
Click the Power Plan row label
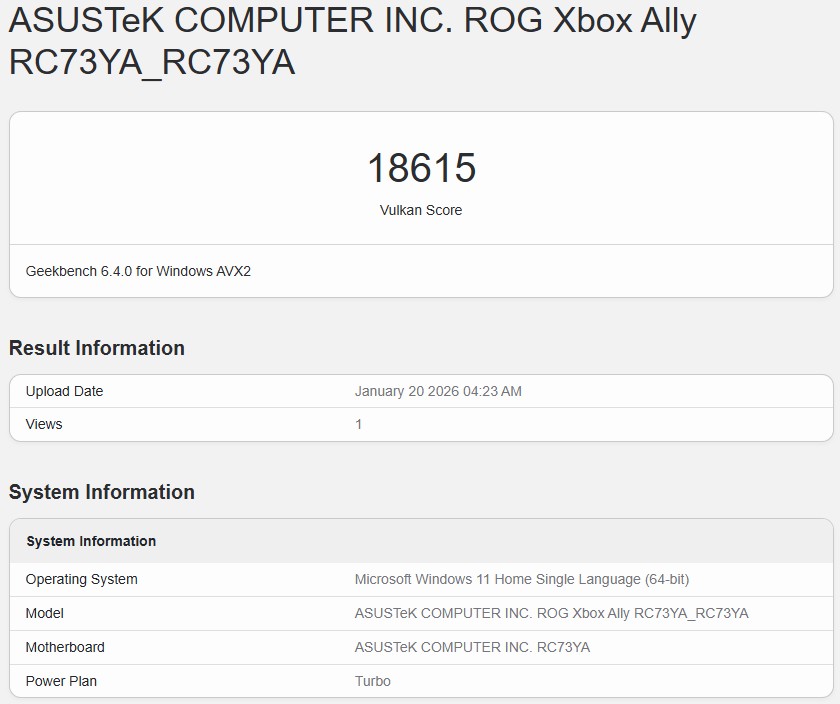(61, 681)
